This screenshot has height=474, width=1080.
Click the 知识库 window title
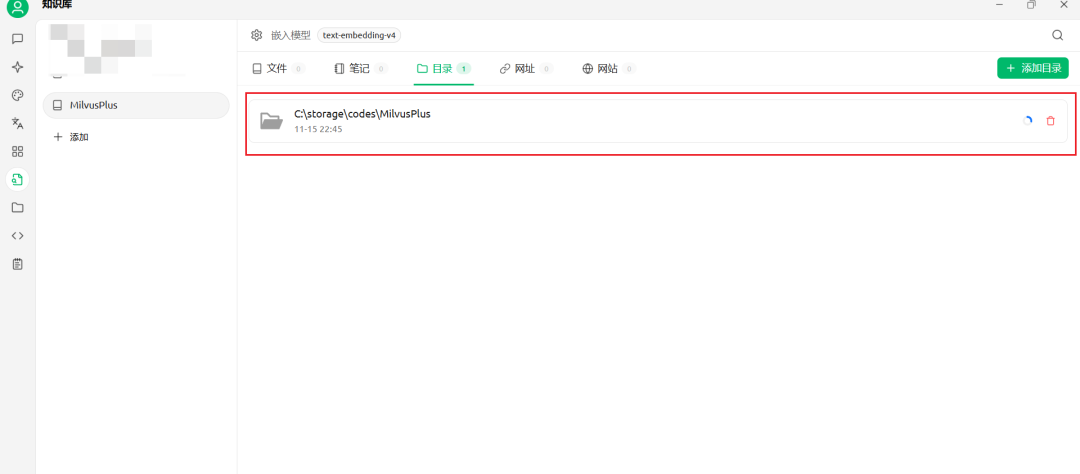point(56,5)
